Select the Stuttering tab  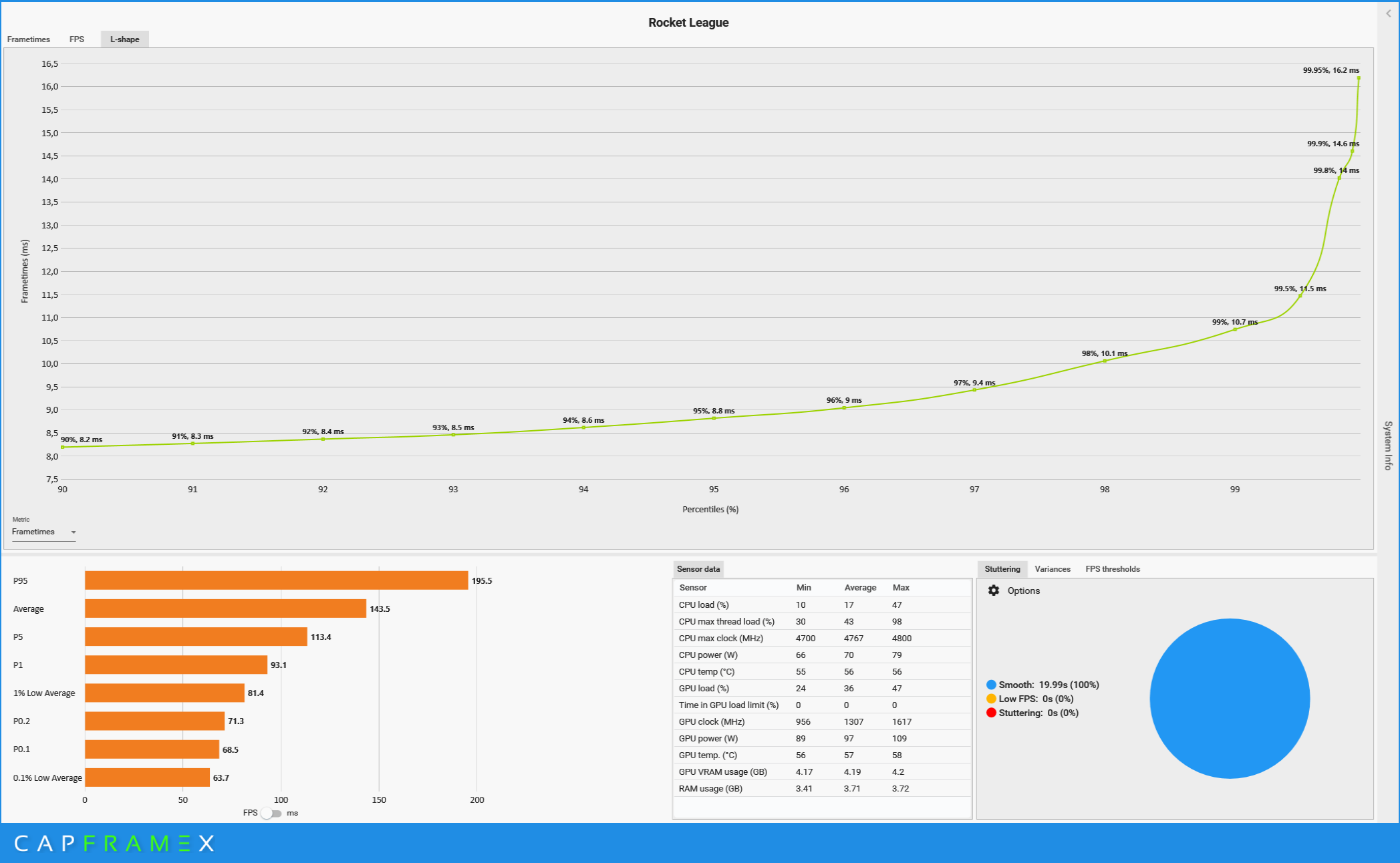pos(1002,569)
